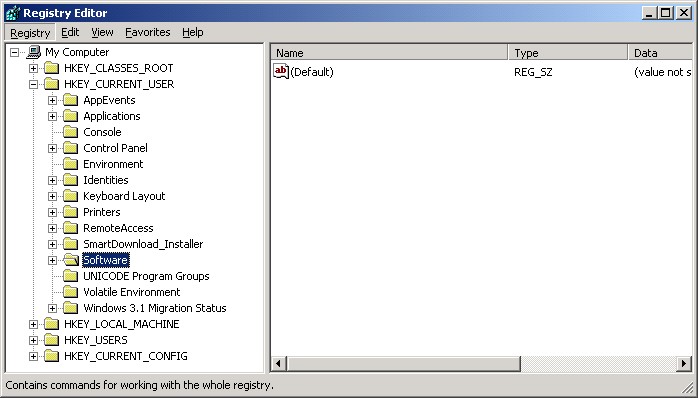Open the View menu

pos(102,32)
